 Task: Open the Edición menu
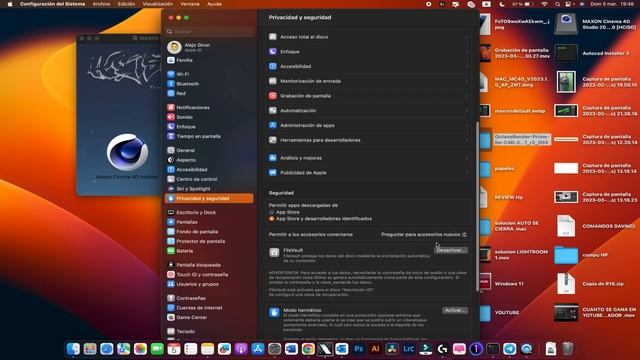(126, 4)
